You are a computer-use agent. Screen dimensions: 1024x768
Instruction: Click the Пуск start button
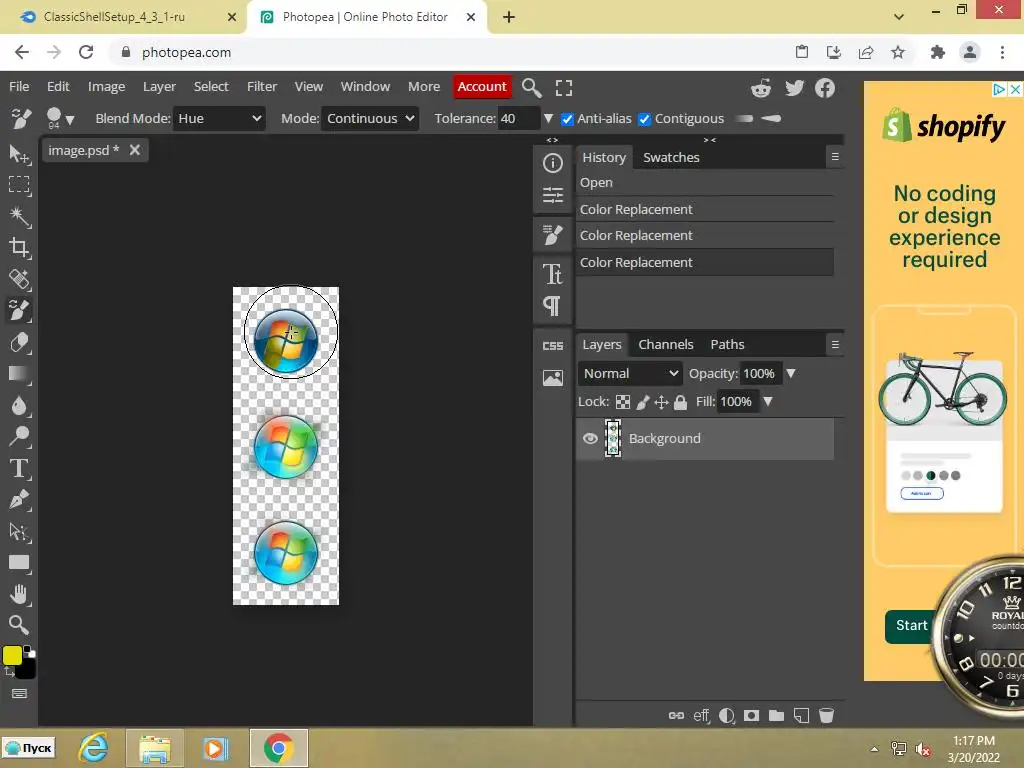pyautogui.click(x=29, y=748)
